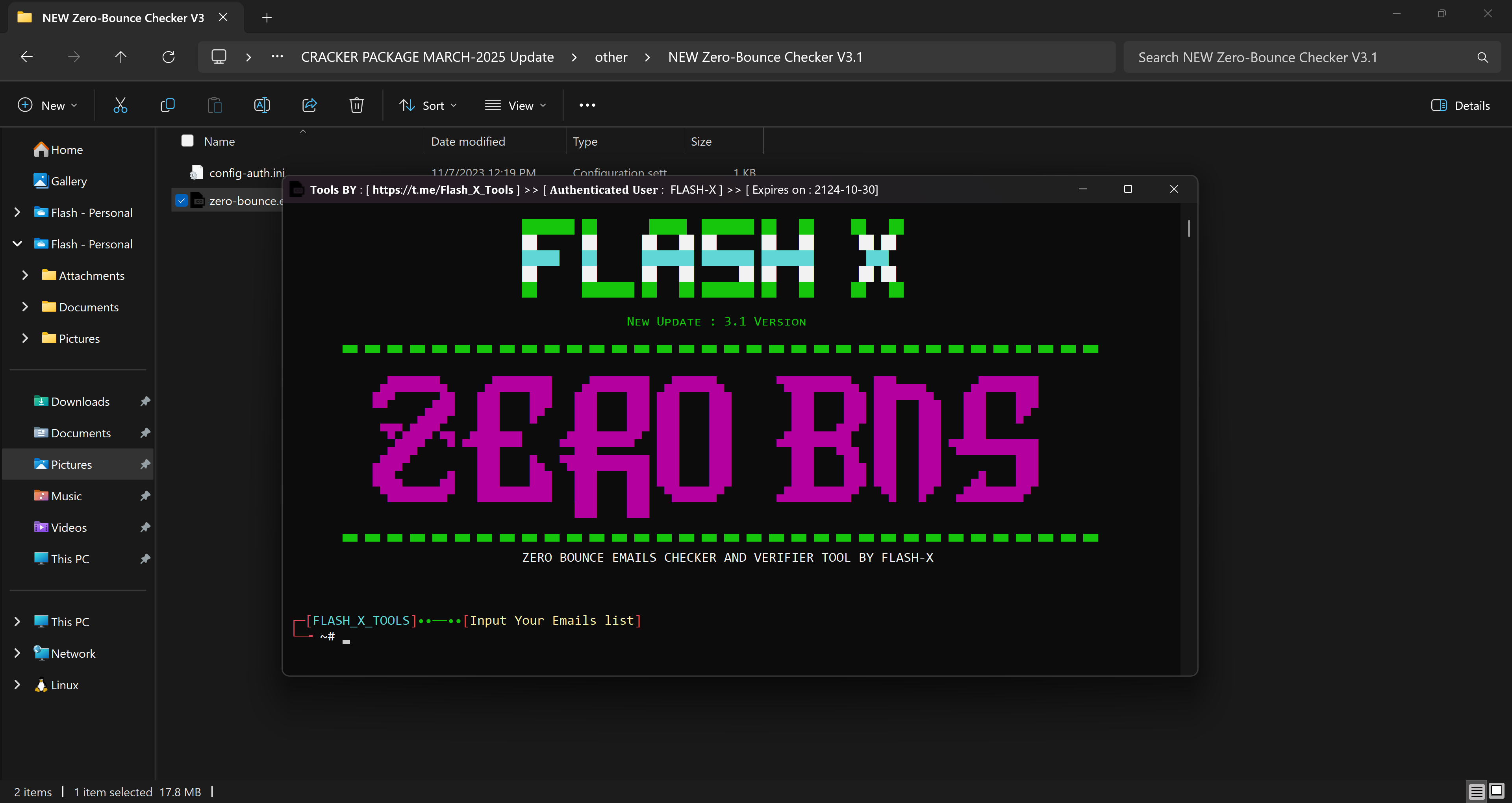
Task: Click the Cut scissors icon
Action: (120, 105)
